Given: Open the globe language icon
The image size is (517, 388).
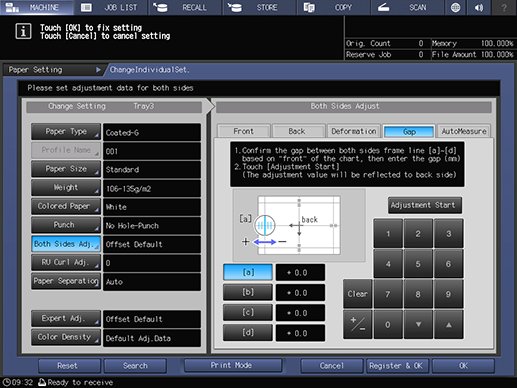Looking at the screenshot, I should [455, 7].
